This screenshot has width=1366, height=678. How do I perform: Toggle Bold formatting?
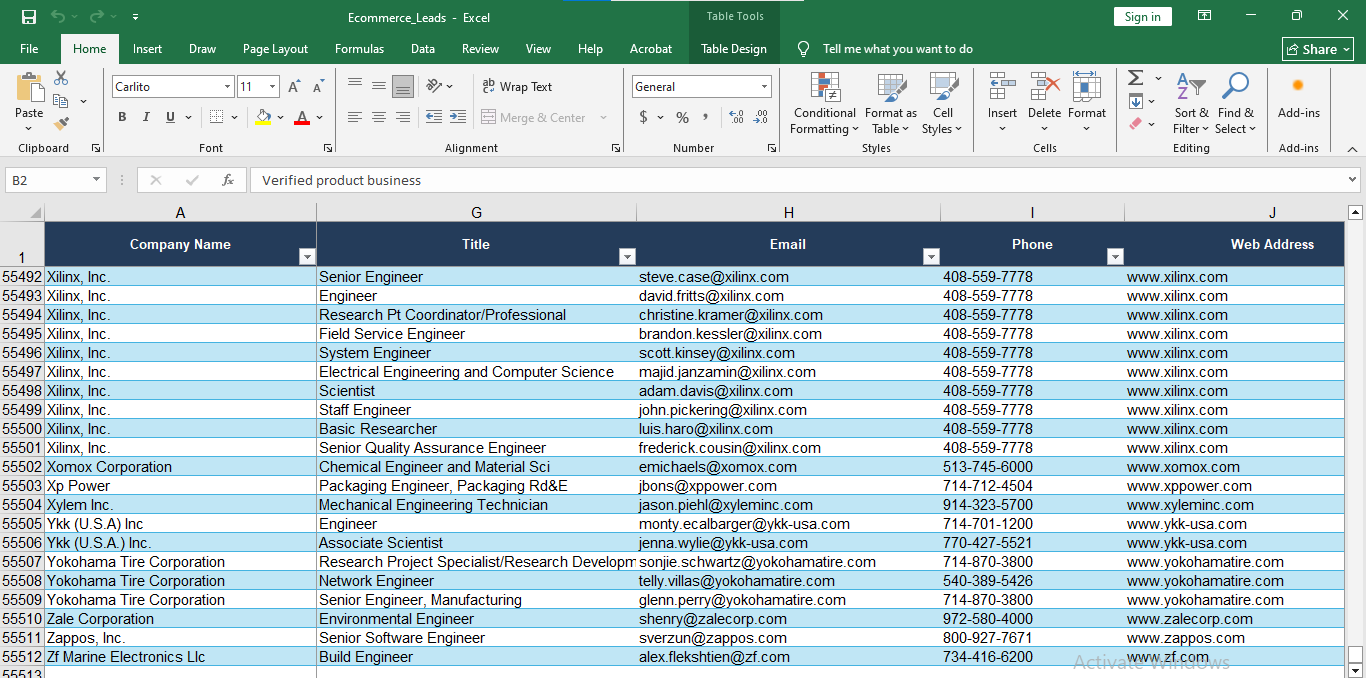tap(122, 117)
